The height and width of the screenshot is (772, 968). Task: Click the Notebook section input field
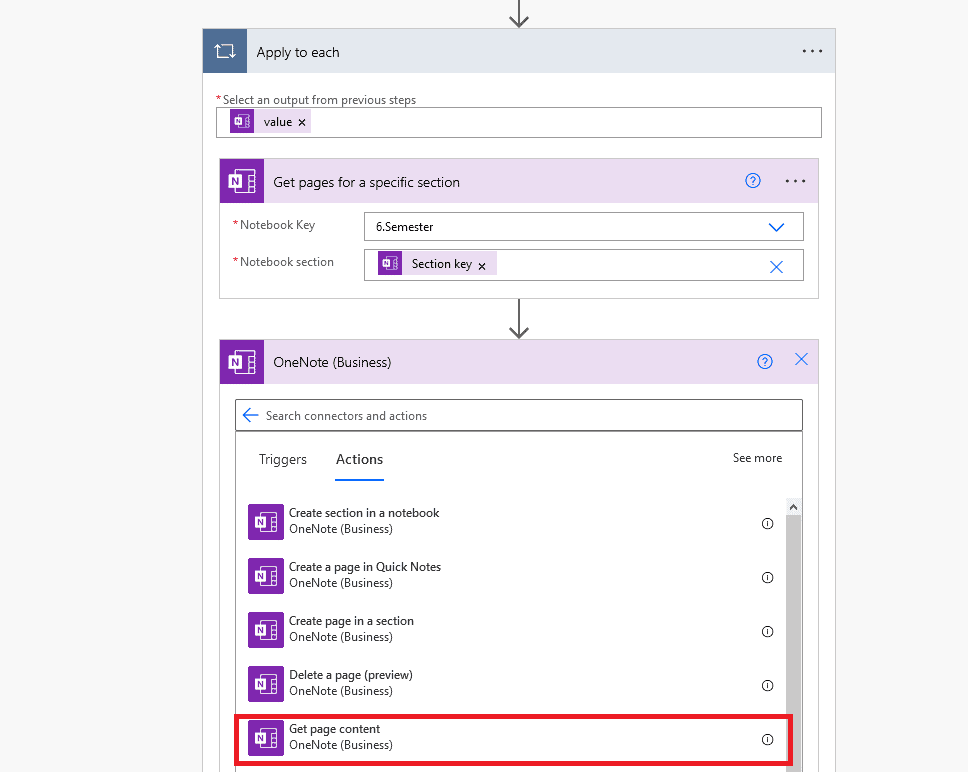583,265
